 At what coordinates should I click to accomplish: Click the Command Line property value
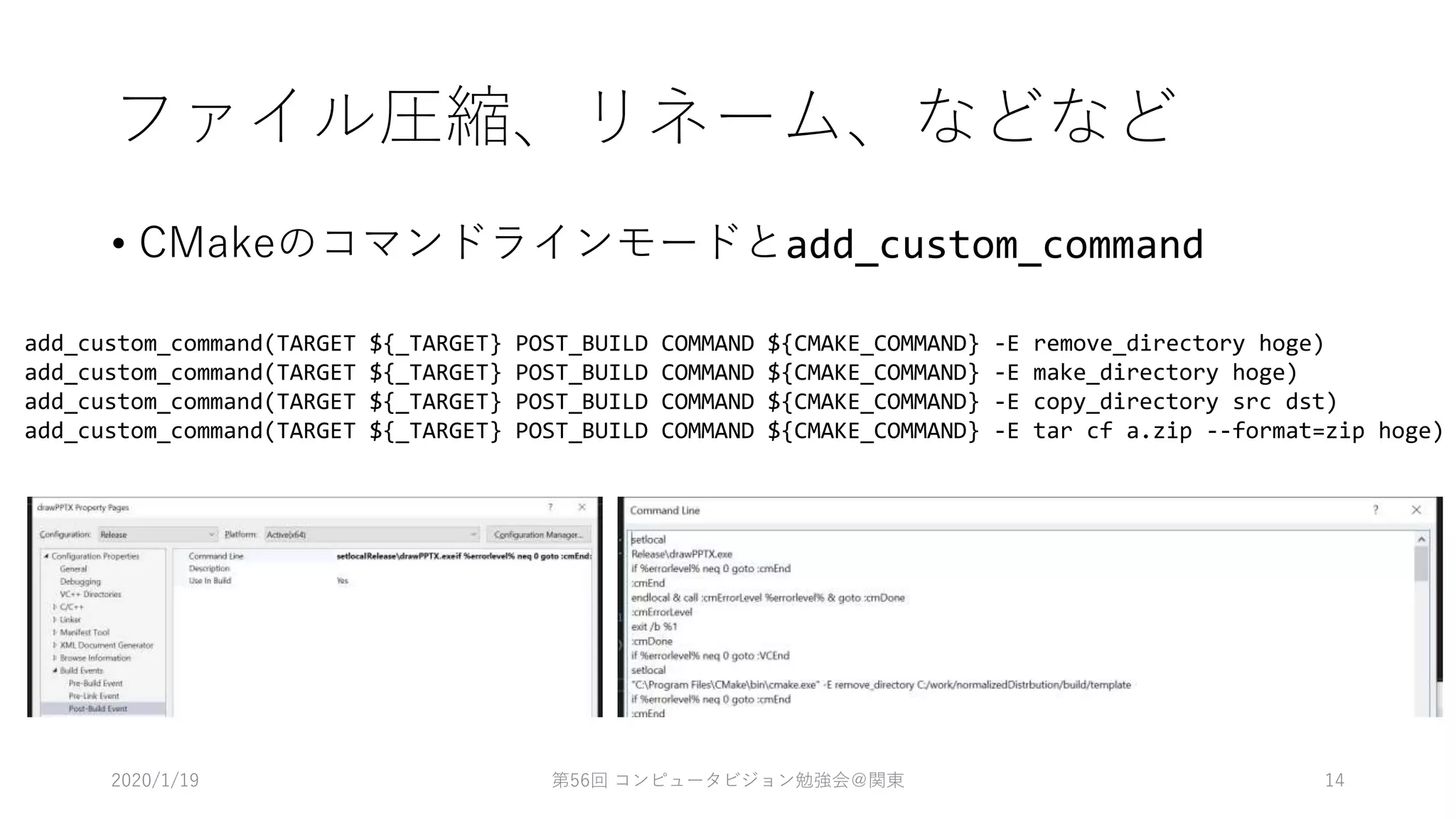coord(464,556)
